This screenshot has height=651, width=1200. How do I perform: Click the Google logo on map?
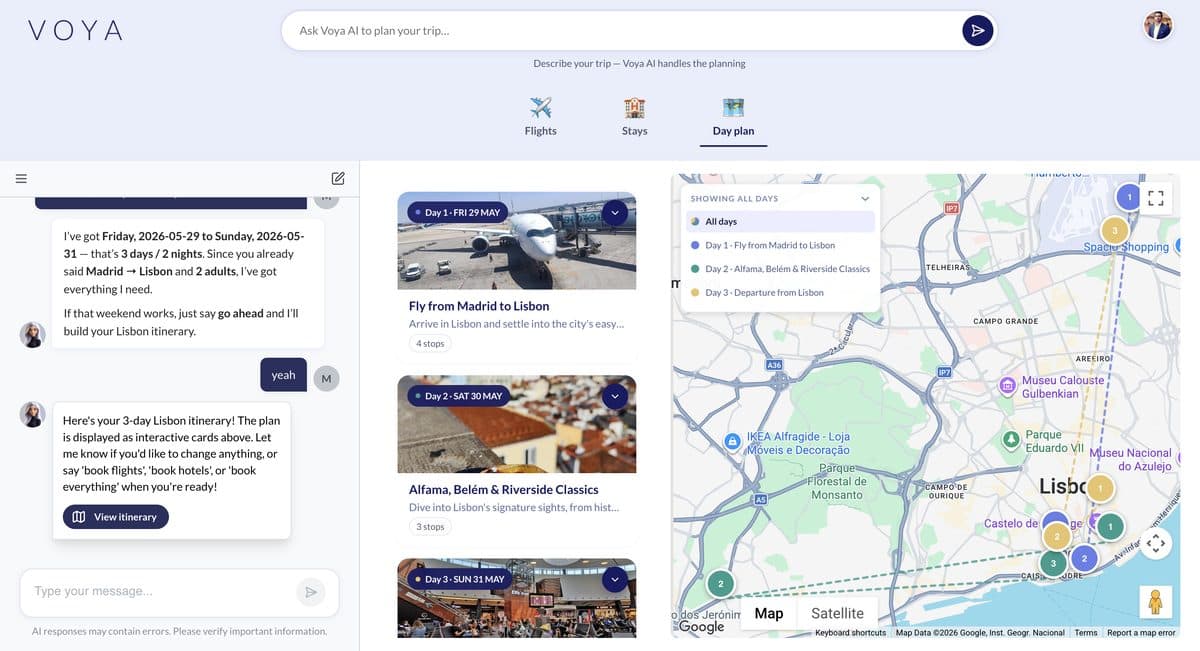click(701, 627)
